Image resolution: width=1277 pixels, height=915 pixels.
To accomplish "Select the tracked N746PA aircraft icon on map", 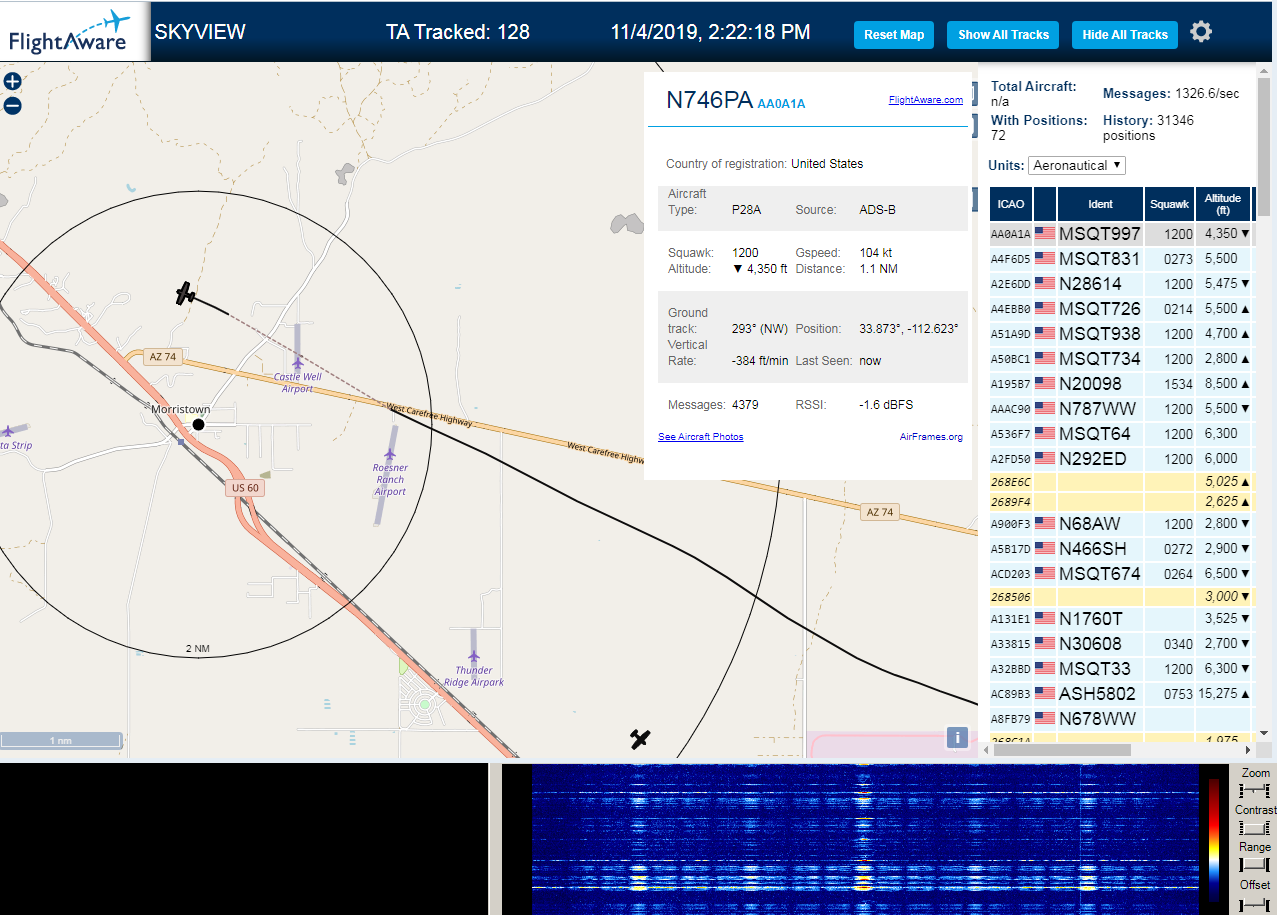I will click(x=185, y=293).
